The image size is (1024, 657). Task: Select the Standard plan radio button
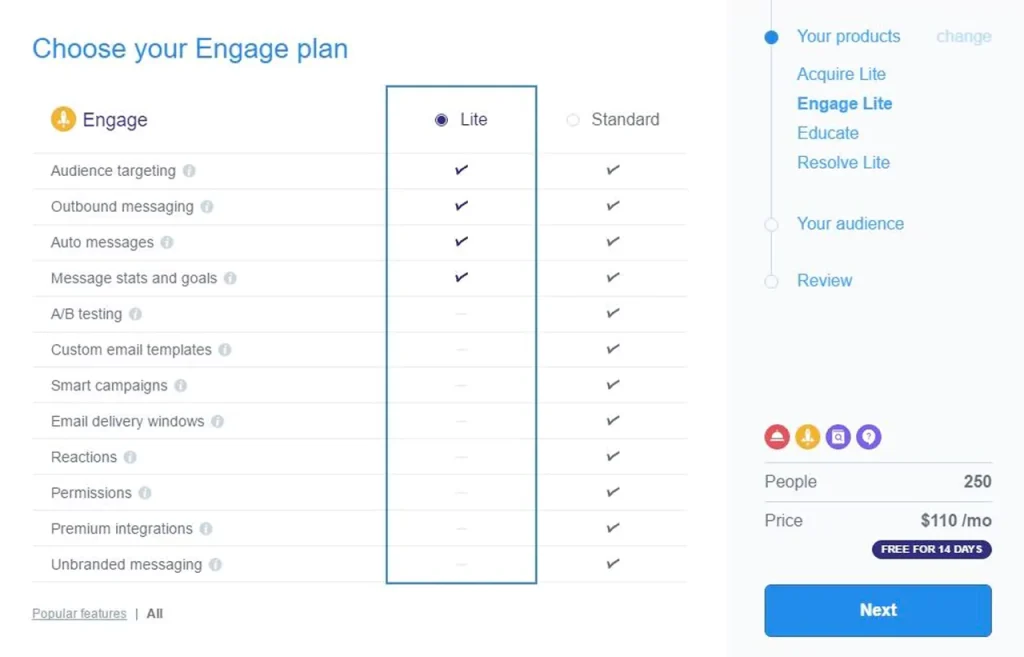pyautogui.click(x=573, y=120)
